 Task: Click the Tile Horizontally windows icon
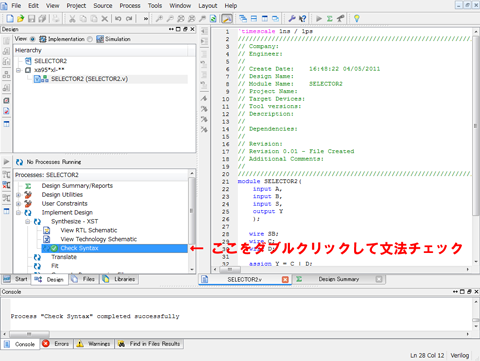[x=254, y=19]
